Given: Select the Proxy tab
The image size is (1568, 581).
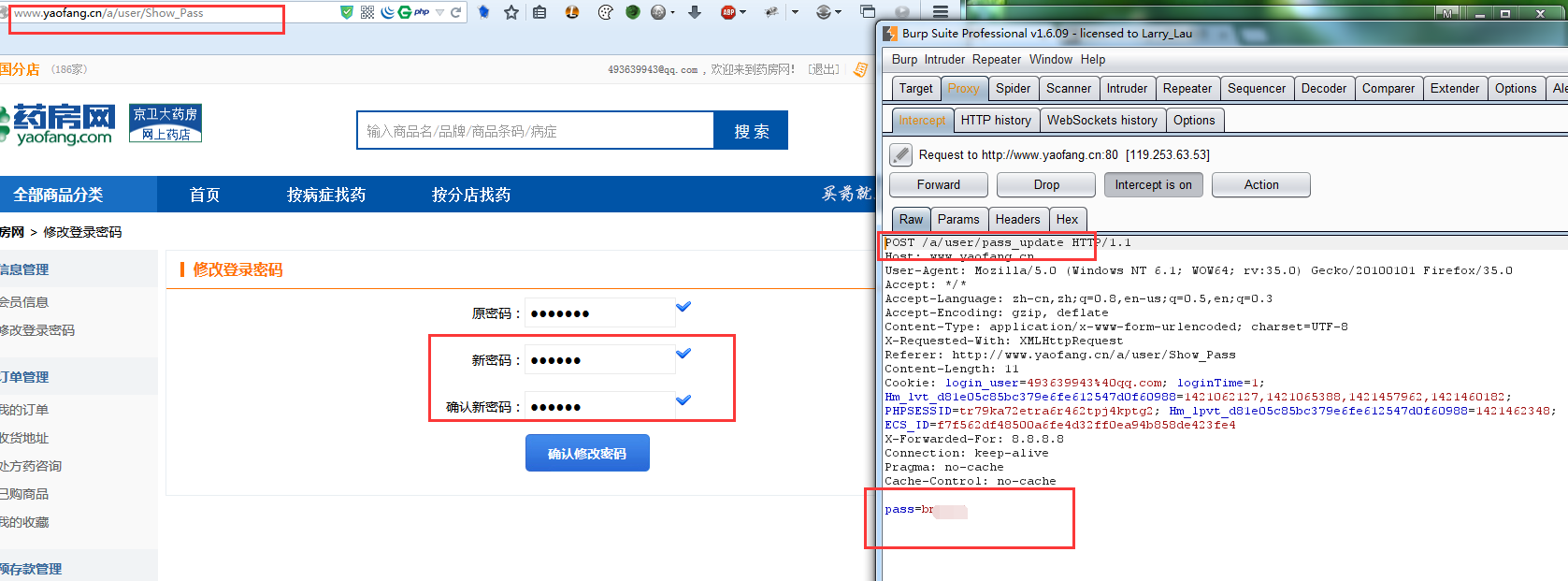Looking at the screenshot, I should click(963, 88).
